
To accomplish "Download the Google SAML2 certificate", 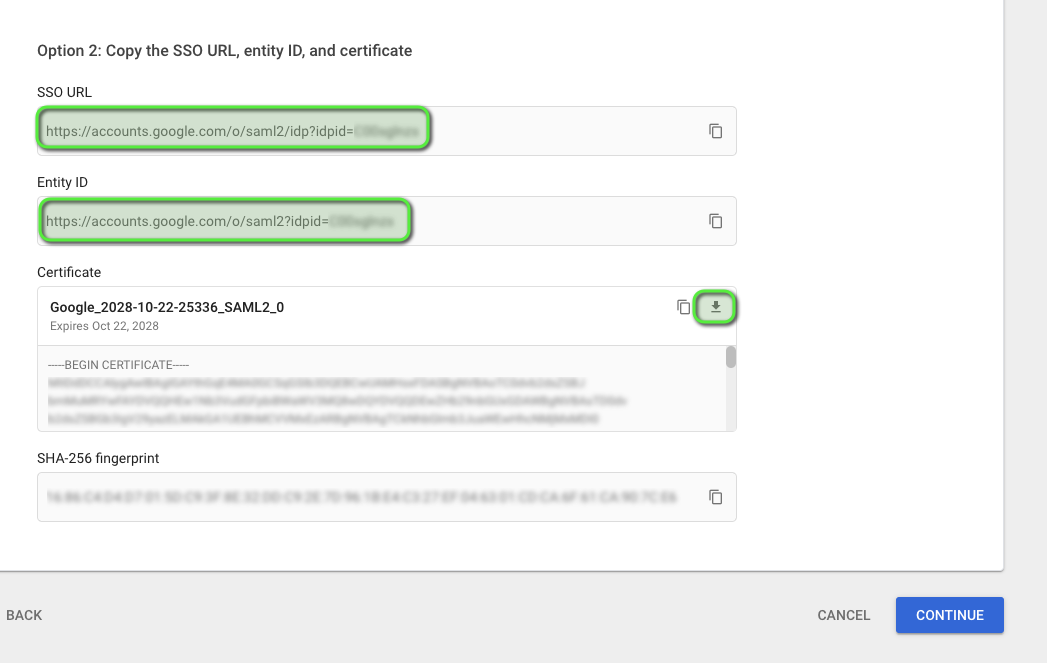I will [x=715, y=308].
